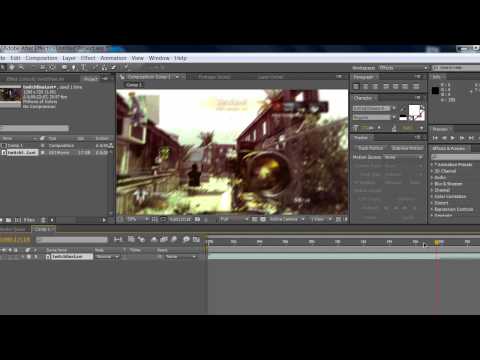Select the Rotation tool in toolbar

33,67
